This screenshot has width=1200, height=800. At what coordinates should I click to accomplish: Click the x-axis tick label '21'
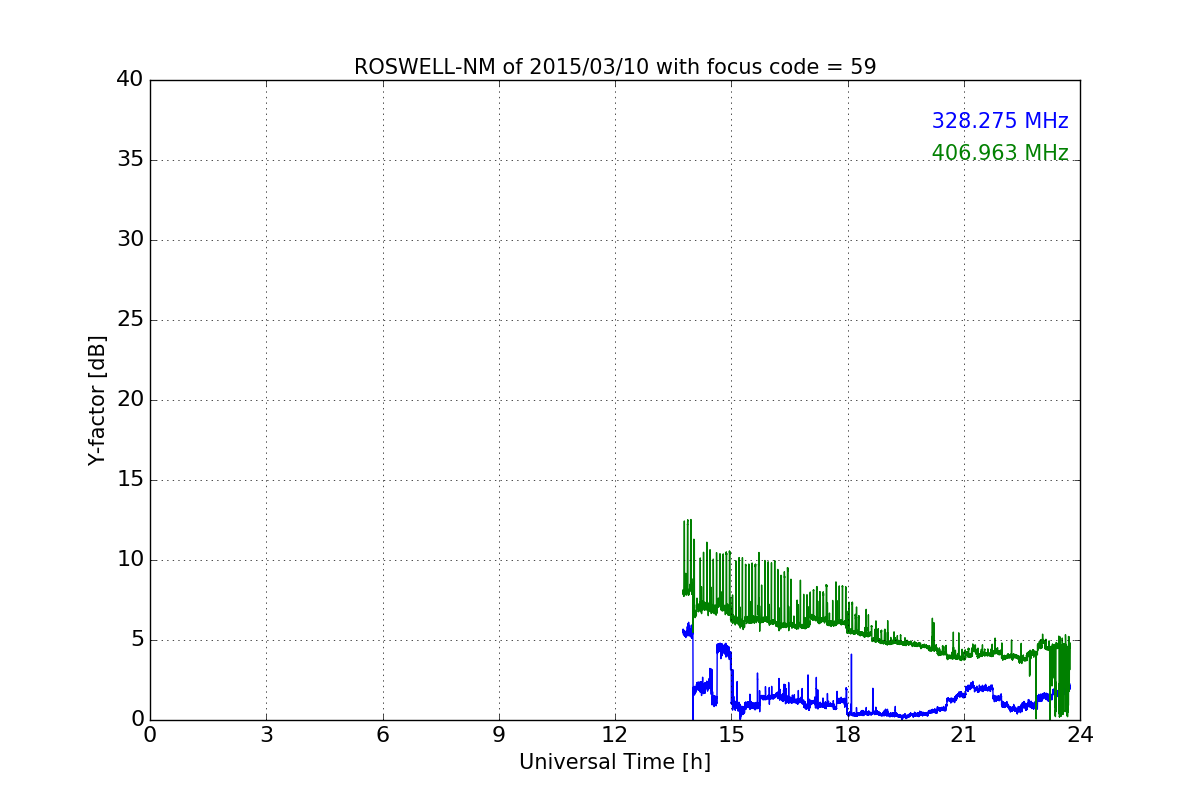(x=964, y=735)
